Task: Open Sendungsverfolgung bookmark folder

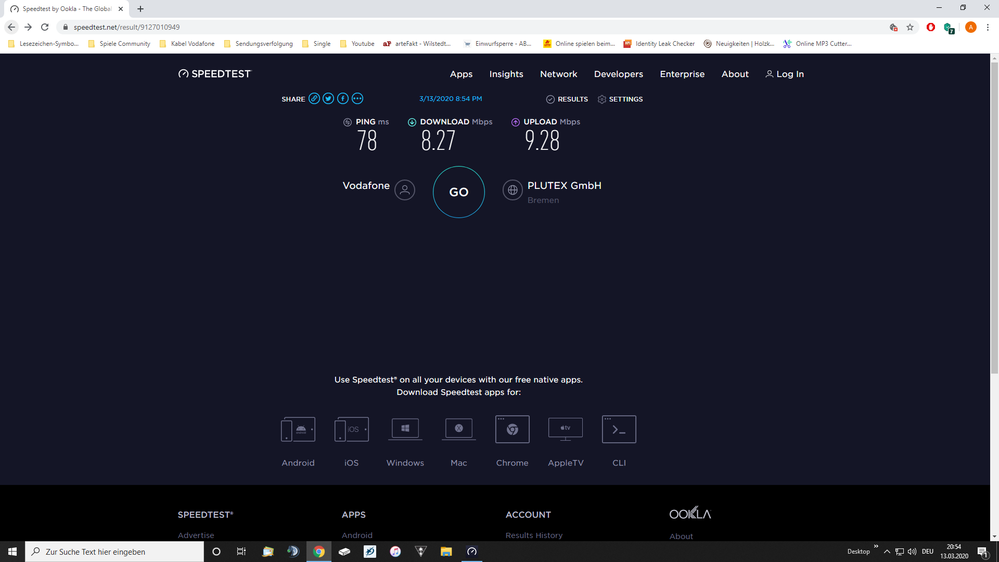Action: point(258,44)
